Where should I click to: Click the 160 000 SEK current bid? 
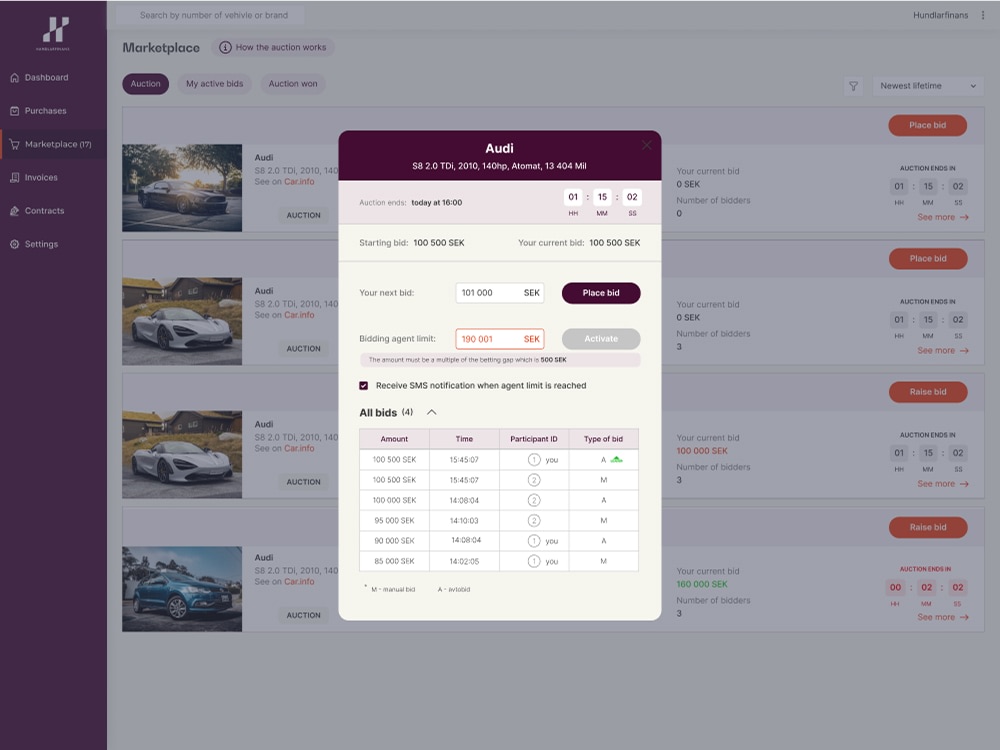coord(702,584)
